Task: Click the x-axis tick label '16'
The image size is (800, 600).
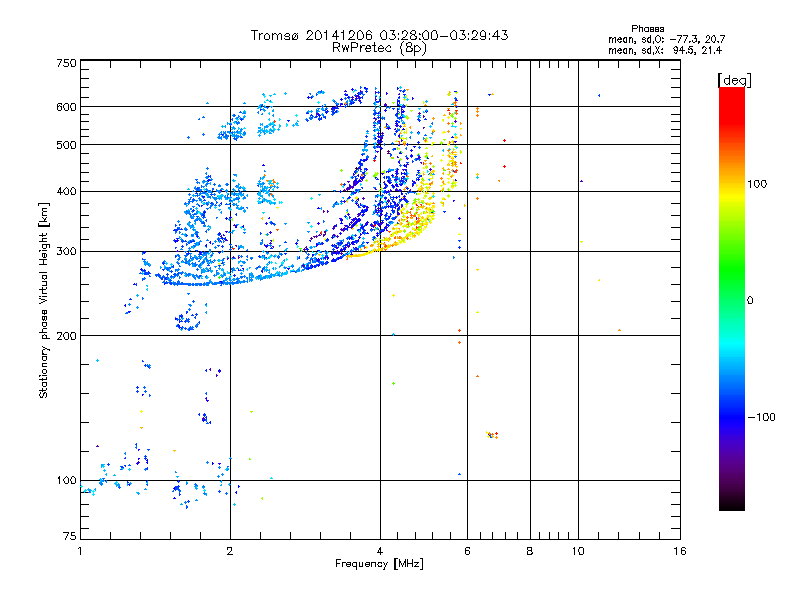Action: 680,551
